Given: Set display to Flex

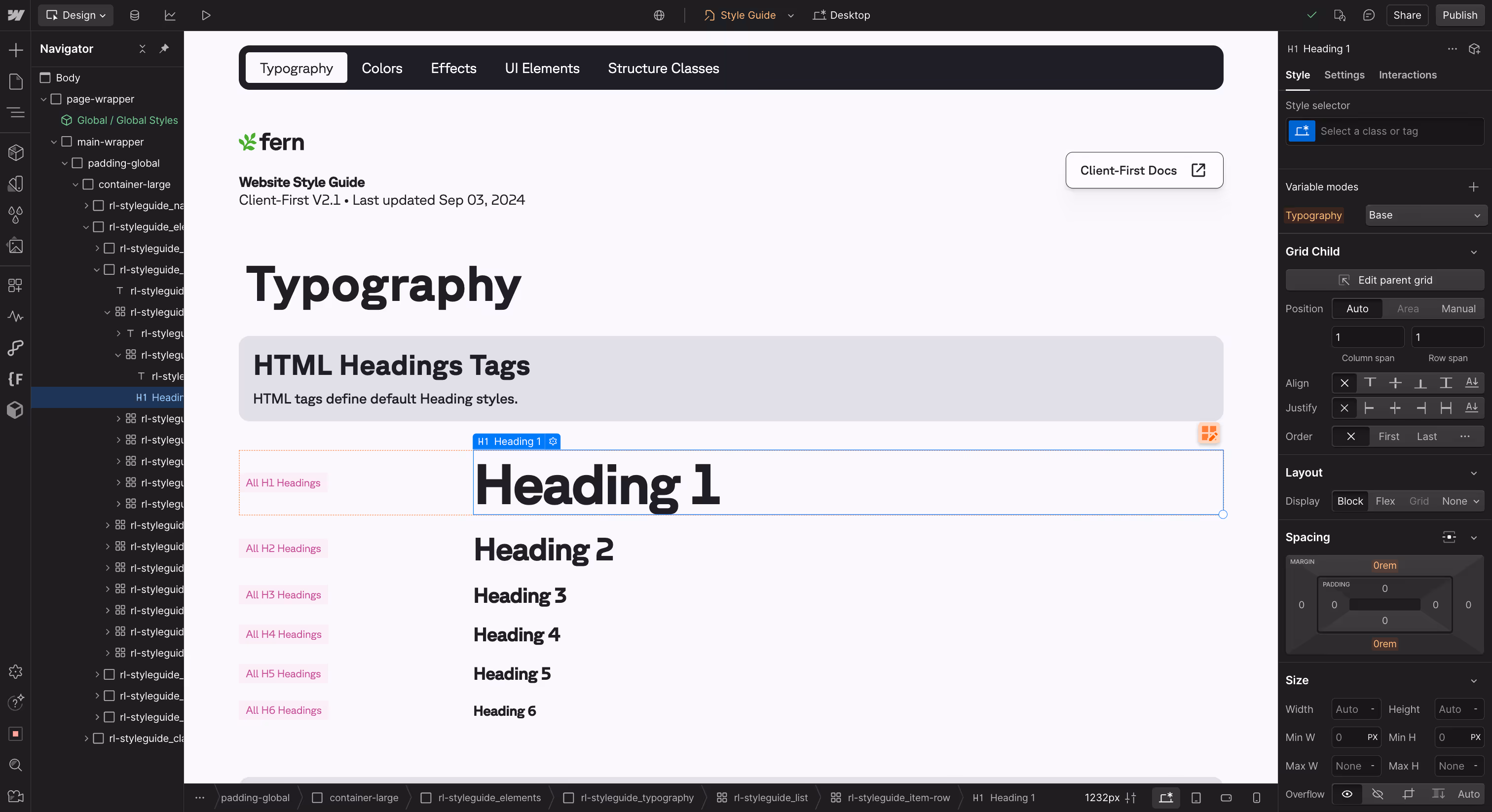Looking at the screenshot, I should [1384, 501].
